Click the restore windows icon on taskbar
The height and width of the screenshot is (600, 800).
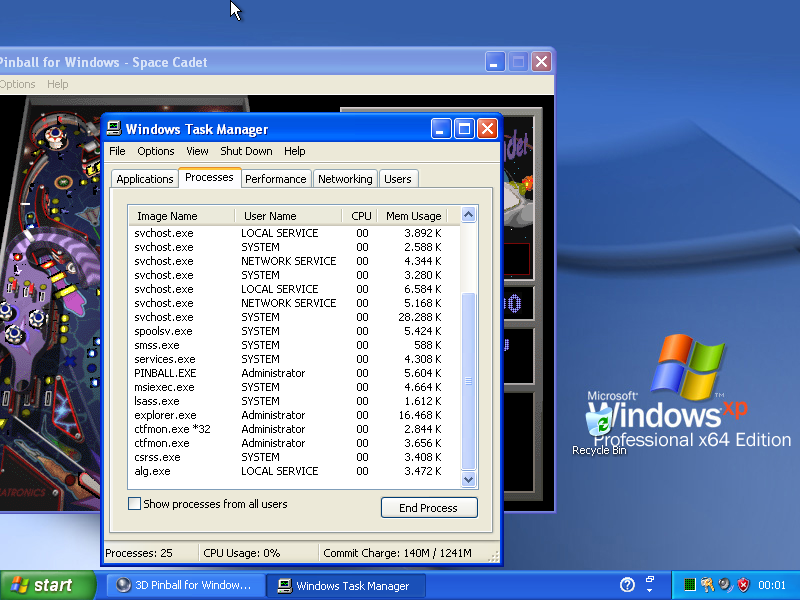[x=650, y=580]
